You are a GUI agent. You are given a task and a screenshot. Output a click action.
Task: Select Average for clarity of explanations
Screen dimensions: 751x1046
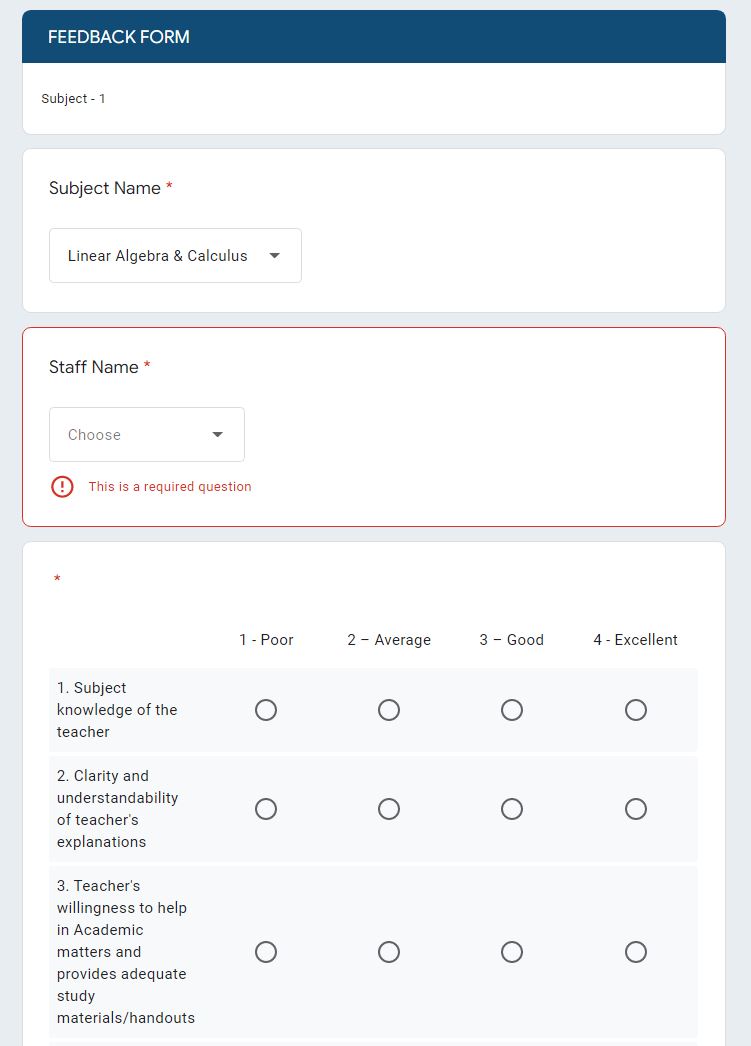[389, 809]
